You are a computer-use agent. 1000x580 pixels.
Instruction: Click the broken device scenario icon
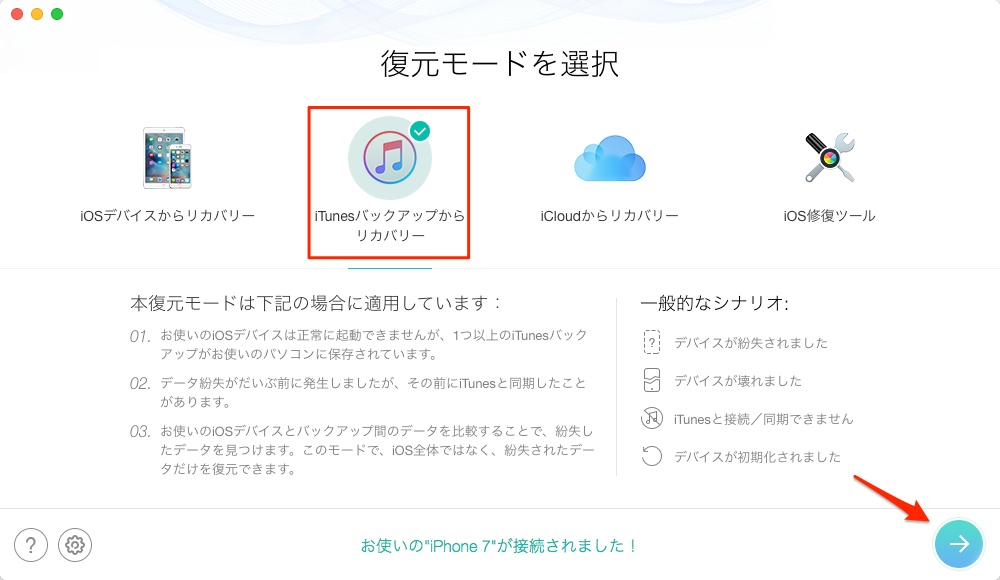(652, 380)
